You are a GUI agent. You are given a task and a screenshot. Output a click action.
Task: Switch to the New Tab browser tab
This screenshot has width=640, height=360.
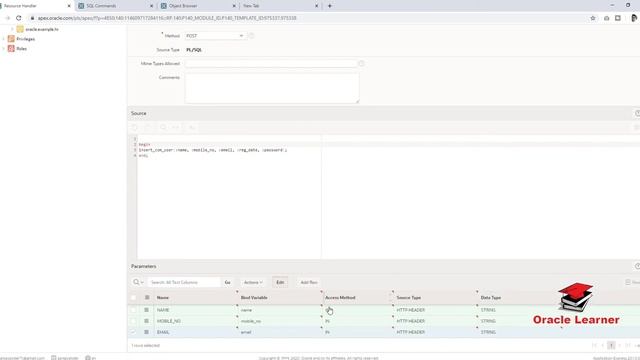click(x=280, y=6)
